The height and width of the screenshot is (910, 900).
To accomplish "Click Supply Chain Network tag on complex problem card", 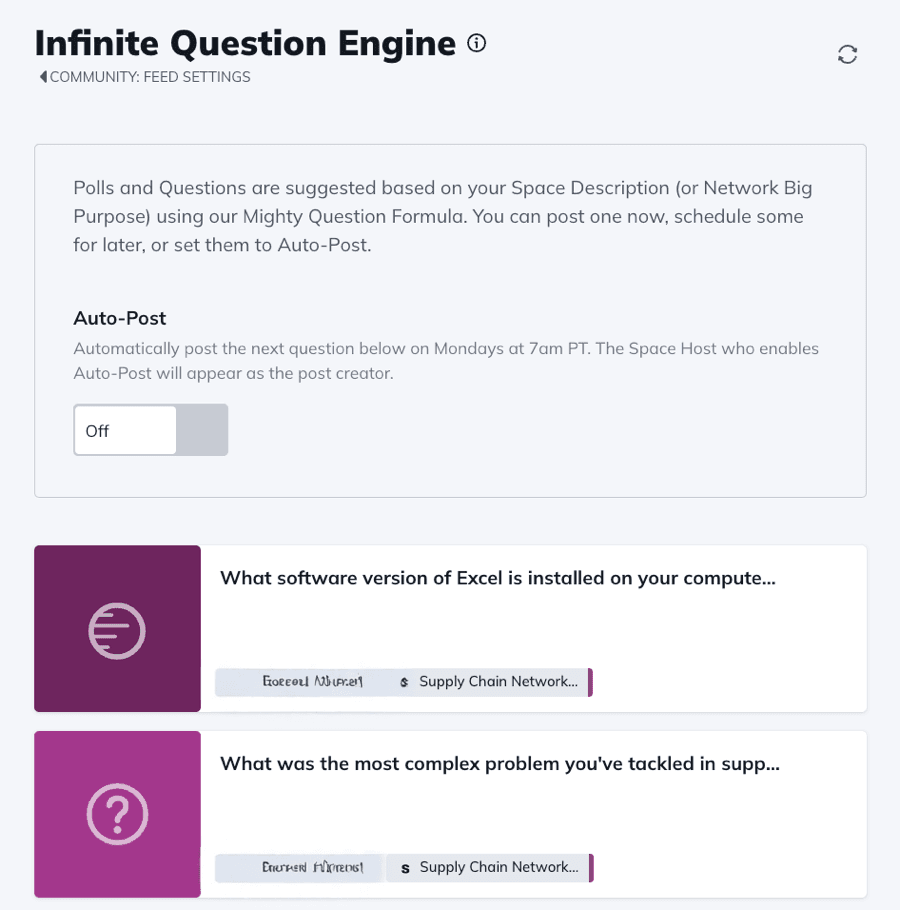I will 498,868.
